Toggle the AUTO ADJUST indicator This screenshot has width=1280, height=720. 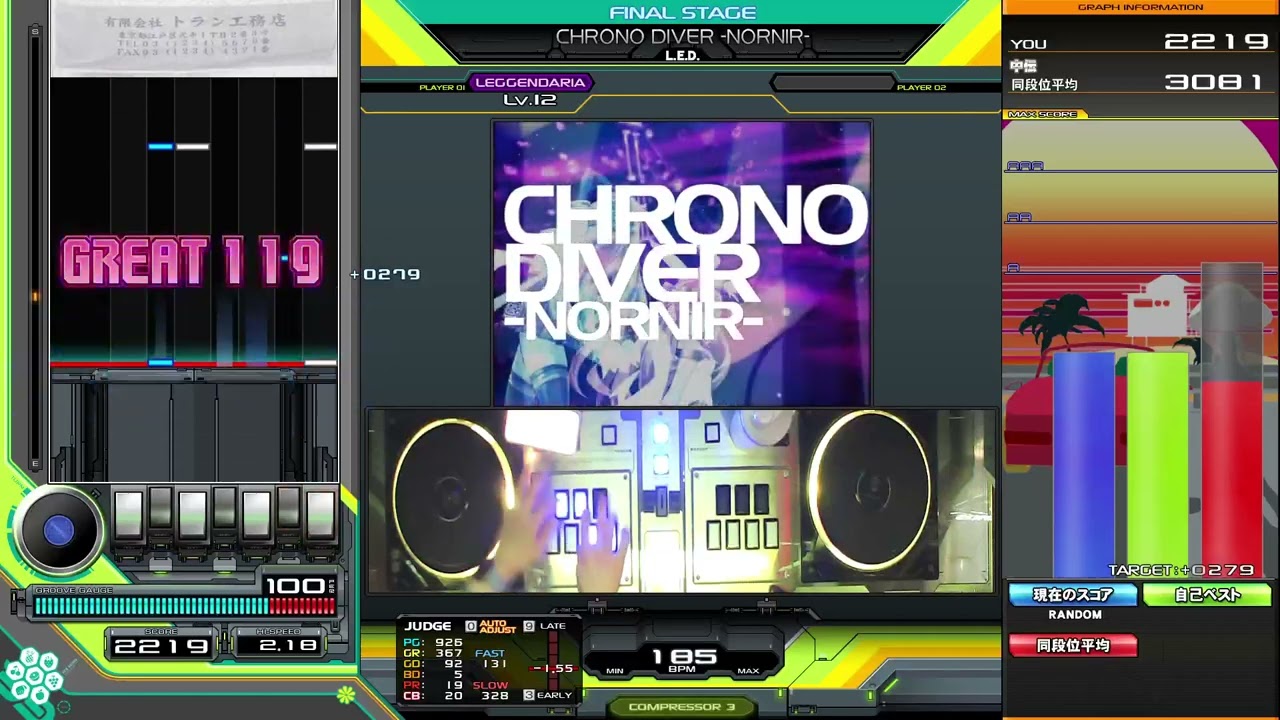[497, 626]
